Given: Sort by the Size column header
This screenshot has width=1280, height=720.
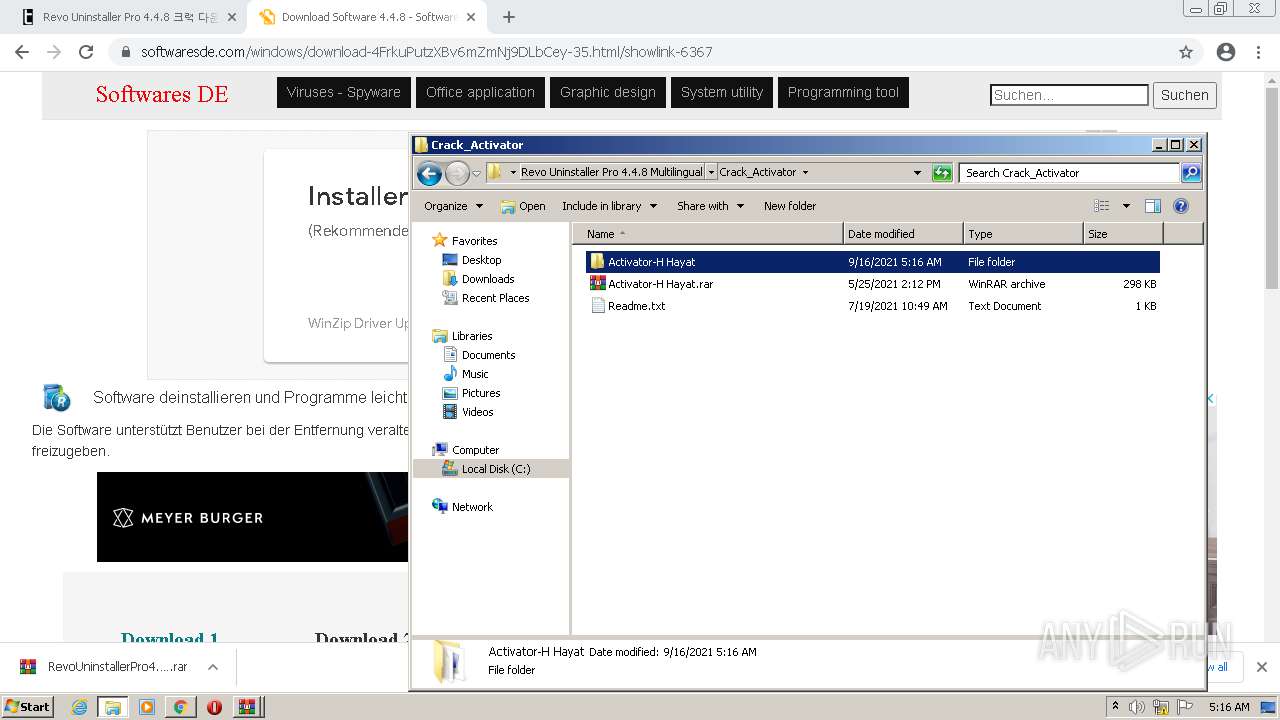Looking at the screenshot, I should 1123,234.
